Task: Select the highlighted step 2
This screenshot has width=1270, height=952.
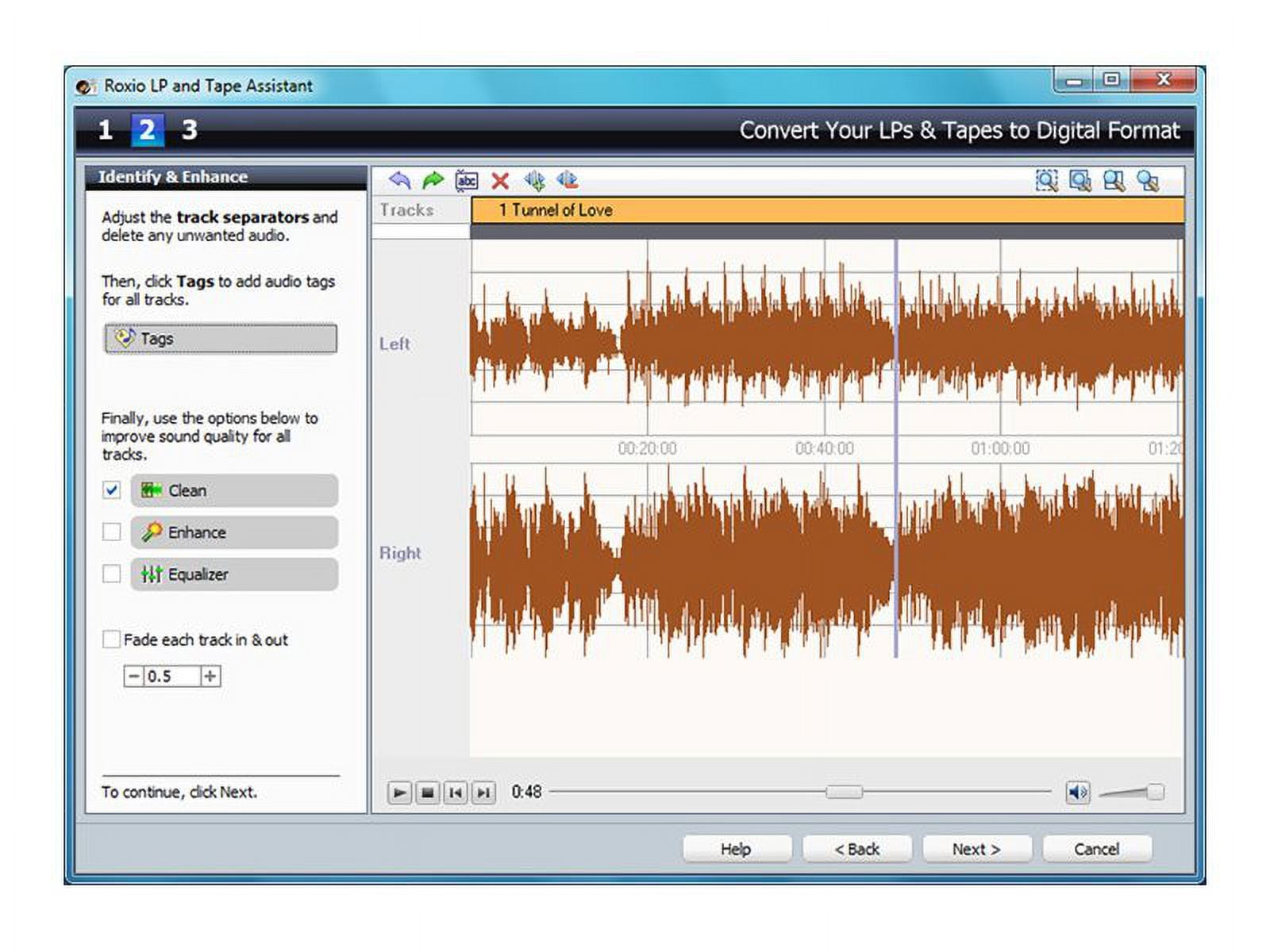Action: pos(147,130)
